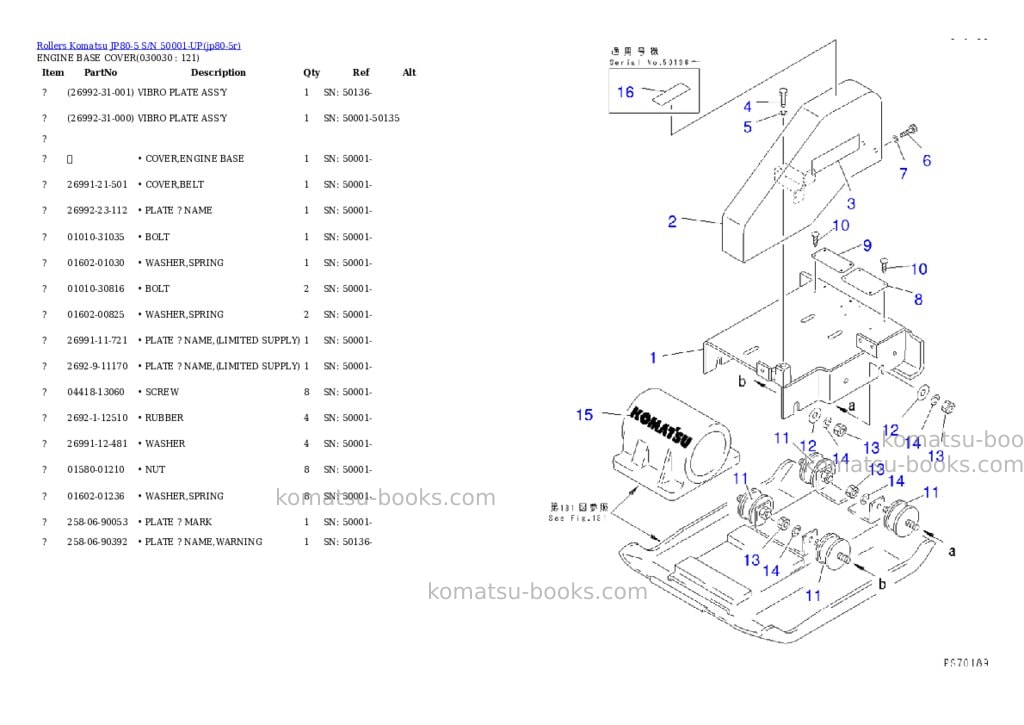This screenshot has height=725, width=1024.
Task: Click the NUT description
Action: (x=155, y=470)
